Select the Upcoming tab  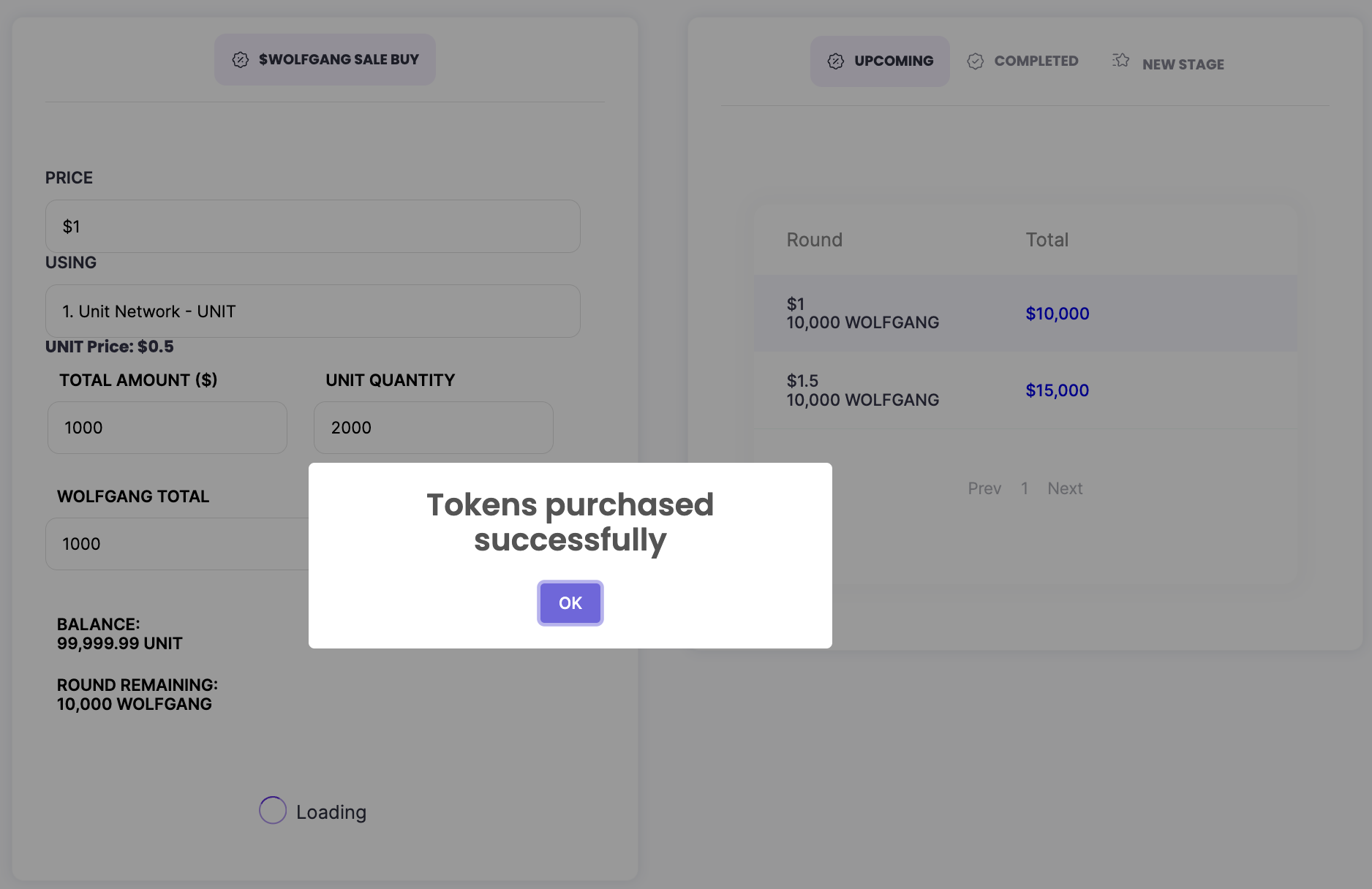pos(880,61)
